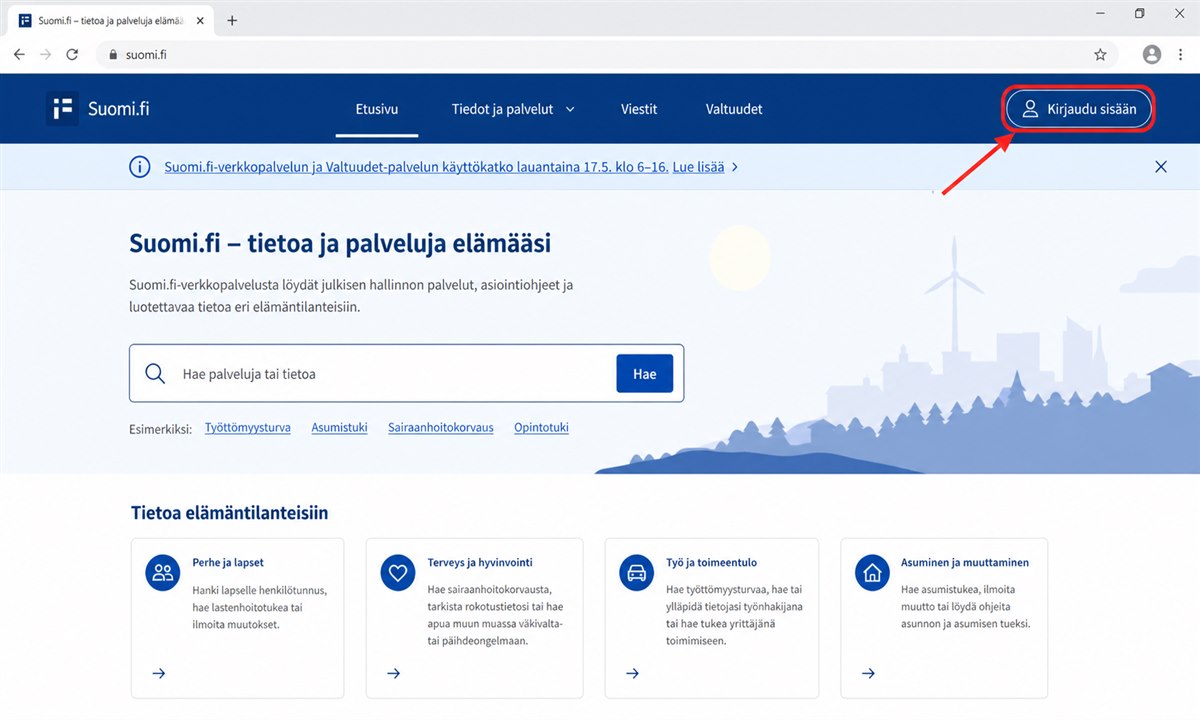The height and width of the screenshot is (720, 1200).
Task: Click the Terveys ja hyvinvointi heart icon
Action: (x=398, y=573)
